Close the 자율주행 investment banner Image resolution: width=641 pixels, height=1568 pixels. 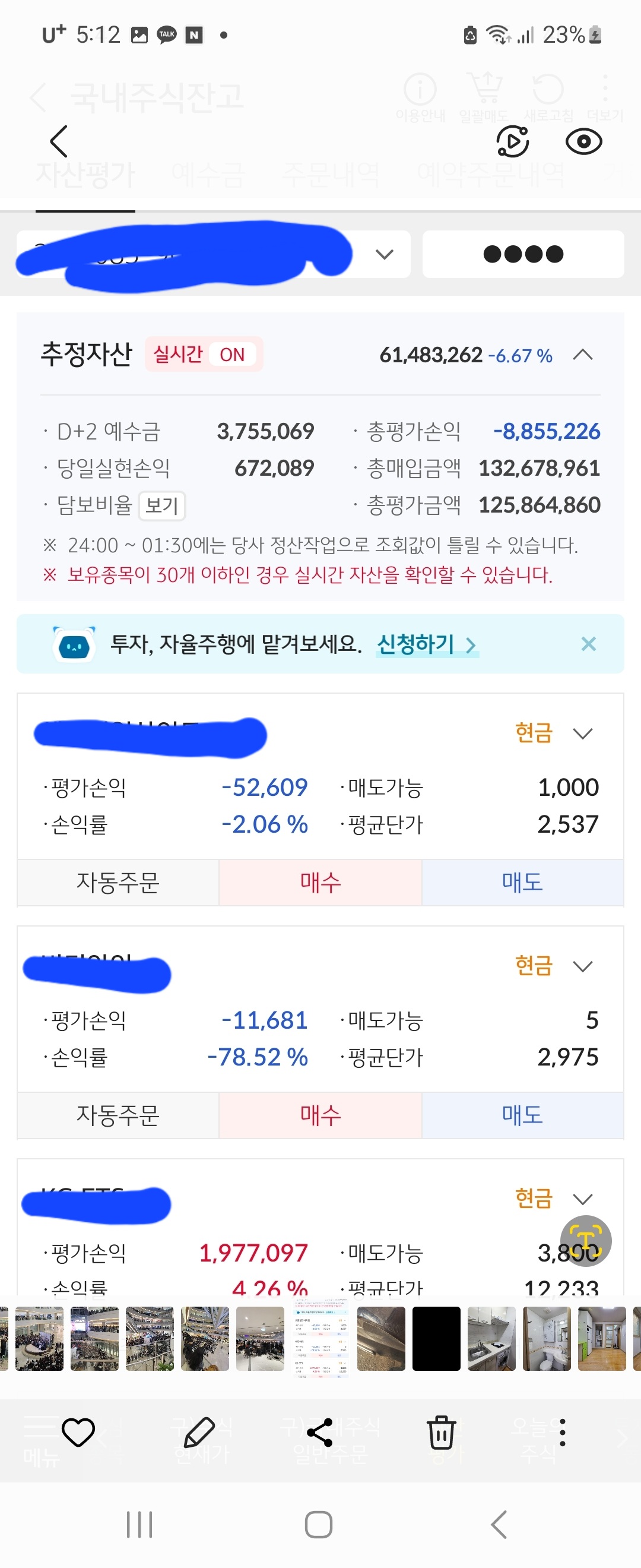(588, 644)
